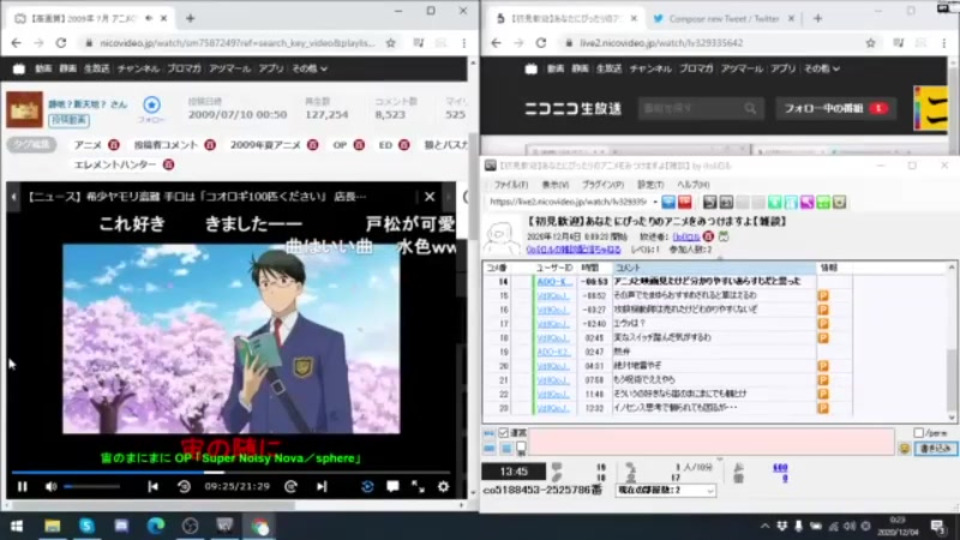Click the rewind 10 seconds icon
960x540 pixels.
click(184, 487)
